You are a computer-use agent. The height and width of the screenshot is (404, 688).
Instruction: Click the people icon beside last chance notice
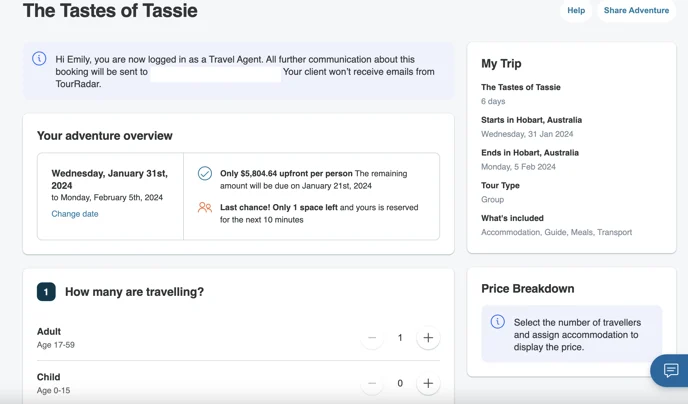(205, 207)
